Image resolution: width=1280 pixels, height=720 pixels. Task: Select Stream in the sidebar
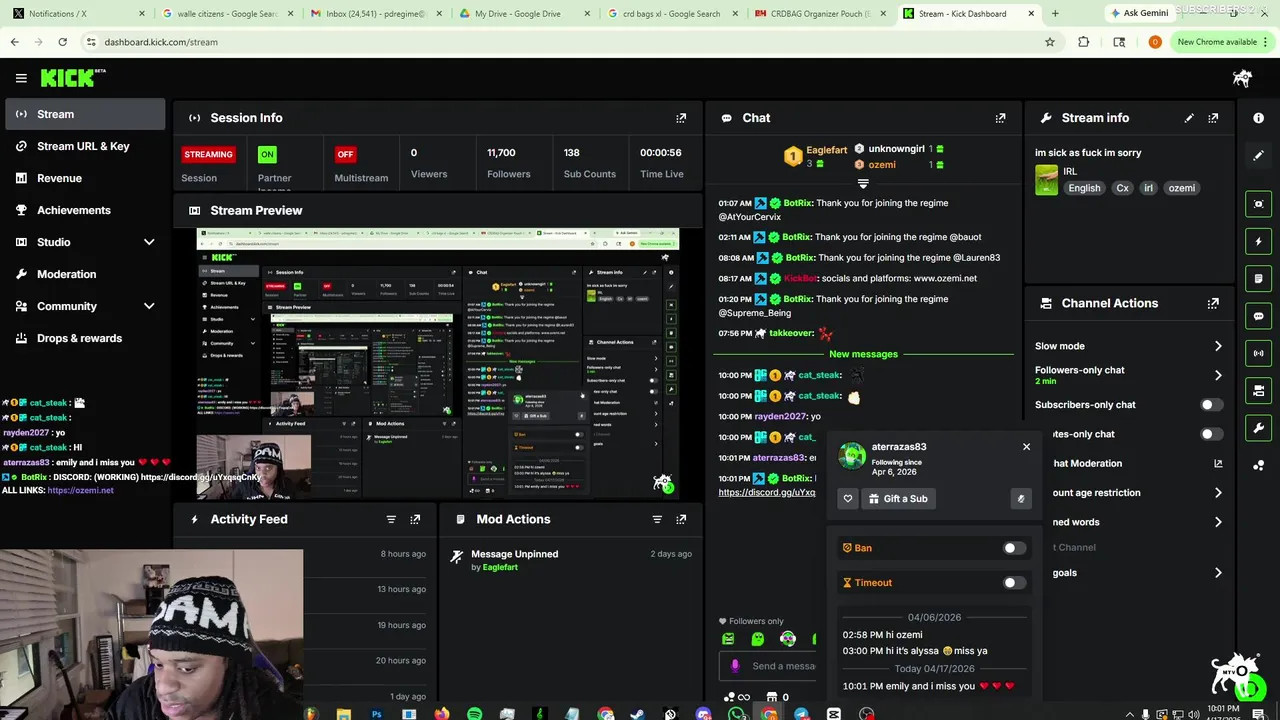click(83, 114)
